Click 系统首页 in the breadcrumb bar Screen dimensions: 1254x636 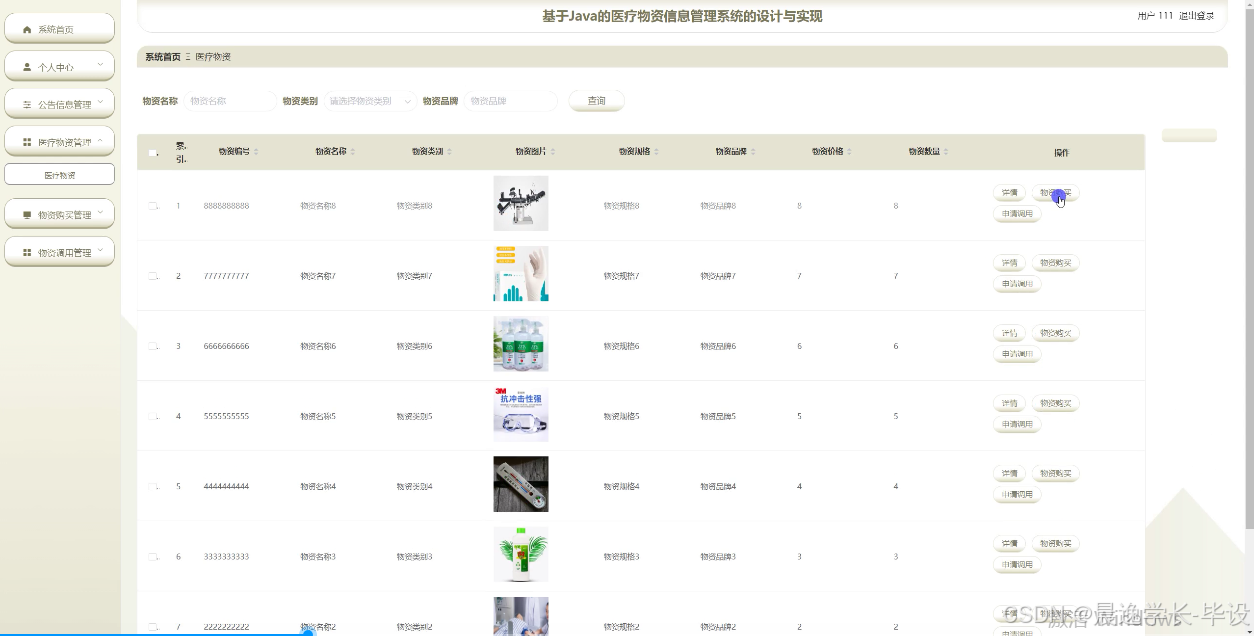coord(163,57)
